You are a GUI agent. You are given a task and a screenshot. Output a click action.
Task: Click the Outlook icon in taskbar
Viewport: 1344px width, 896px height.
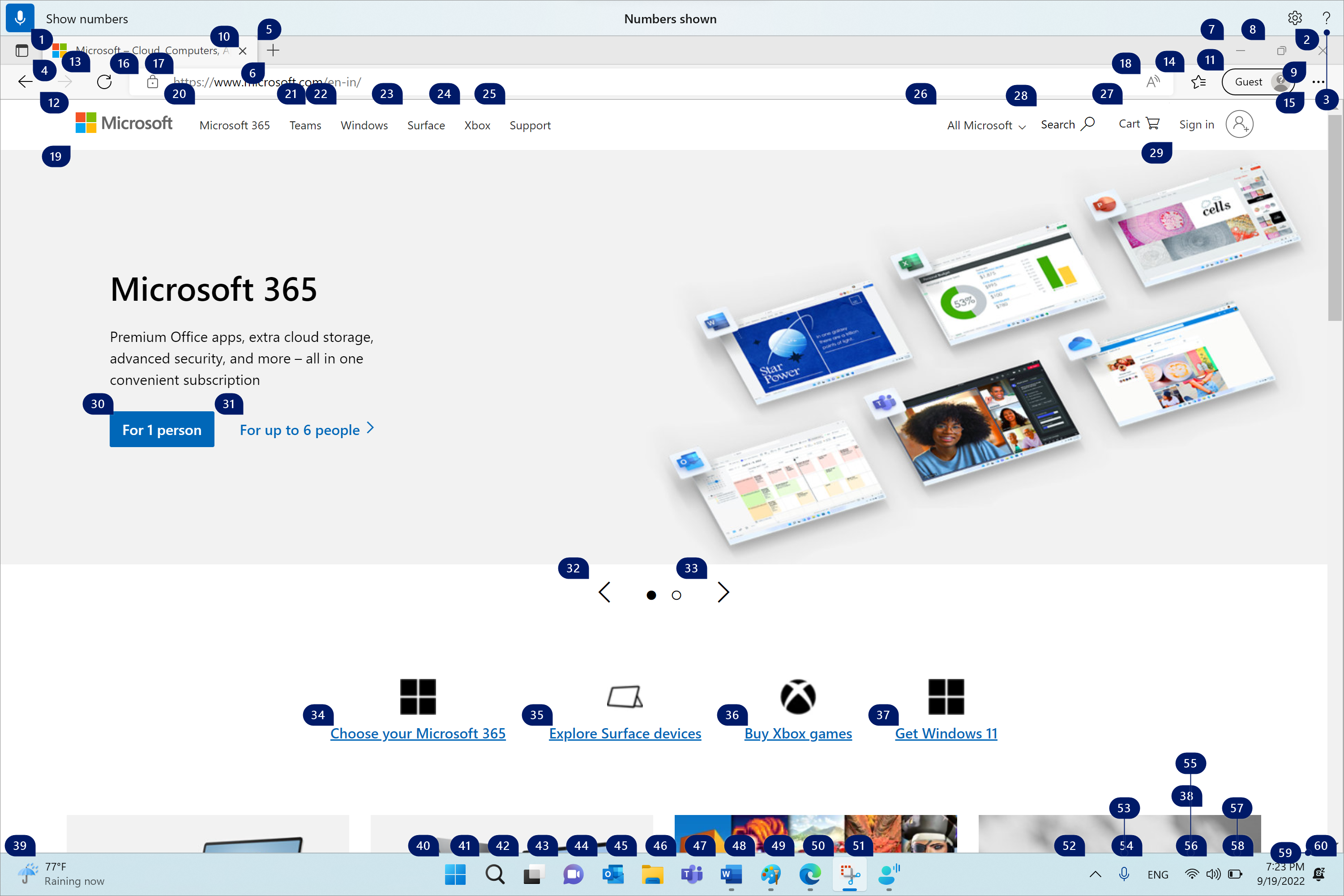point(610,874)
